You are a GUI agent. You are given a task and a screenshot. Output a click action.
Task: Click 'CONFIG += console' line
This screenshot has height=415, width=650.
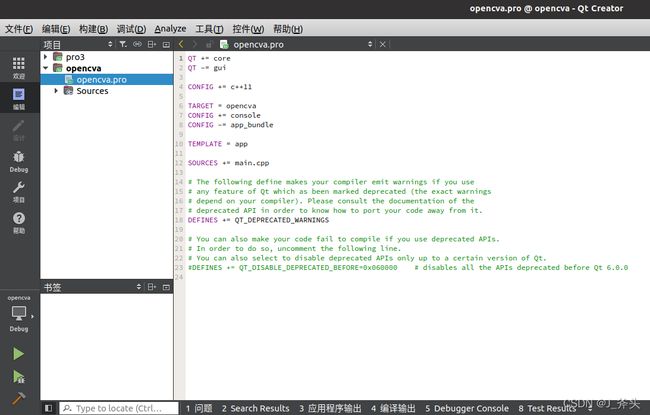[x=224, y=115]
